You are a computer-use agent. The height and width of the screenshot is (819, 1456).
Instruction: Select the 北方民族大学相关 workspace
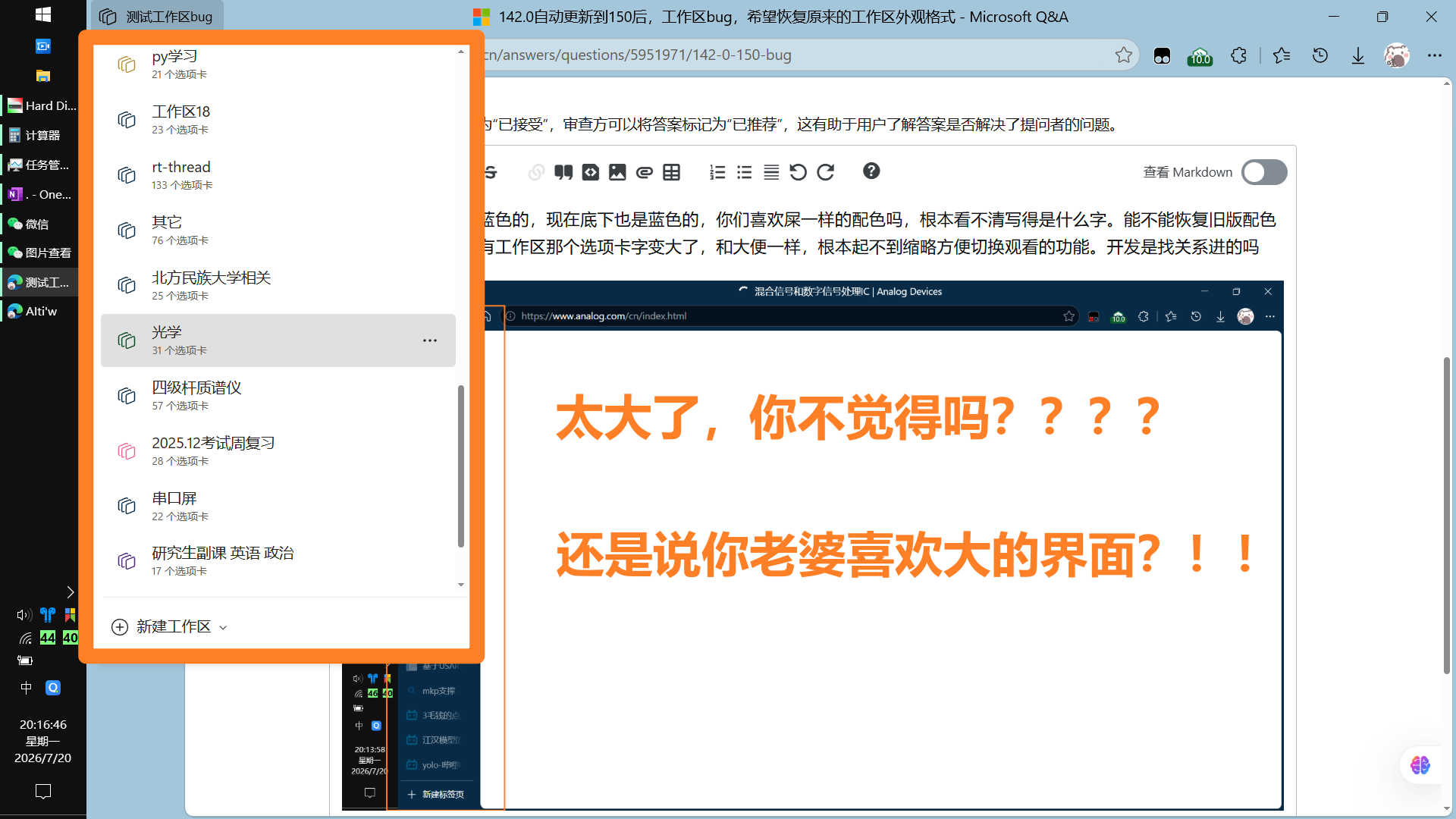point(278,286)
